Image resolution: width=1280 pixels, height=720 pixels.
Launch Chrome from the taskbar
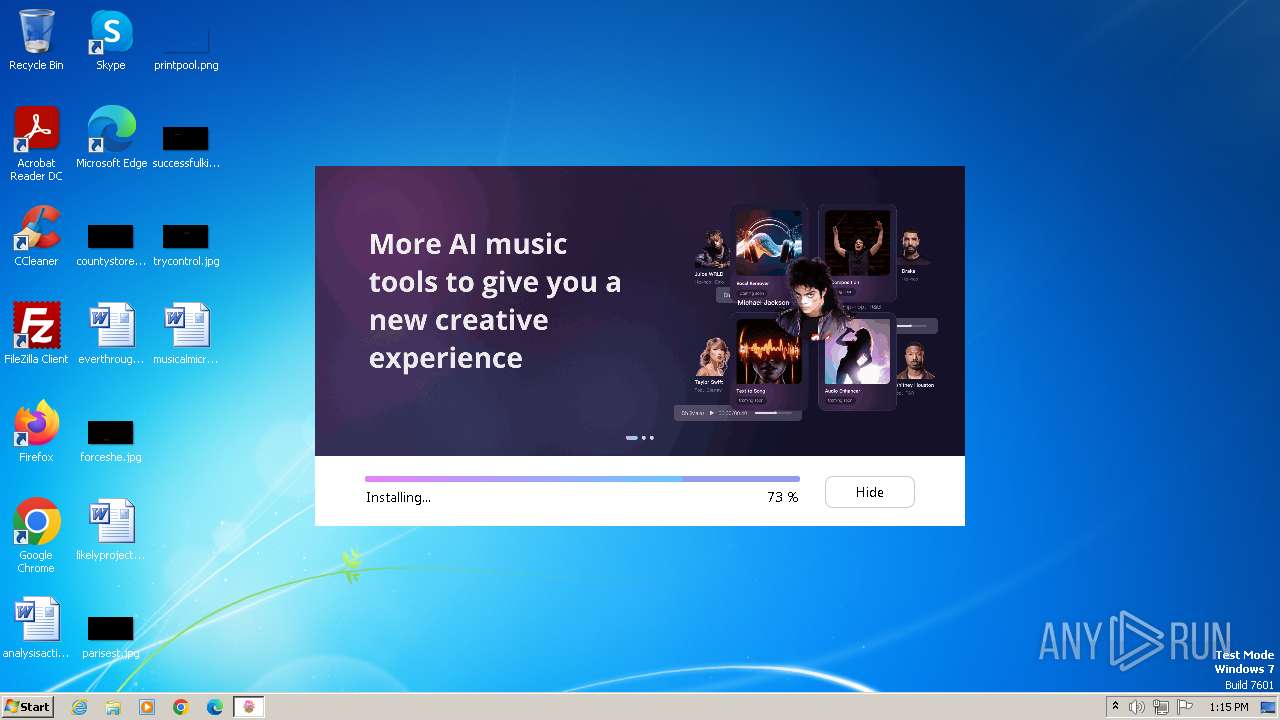(x=181, y=707)
